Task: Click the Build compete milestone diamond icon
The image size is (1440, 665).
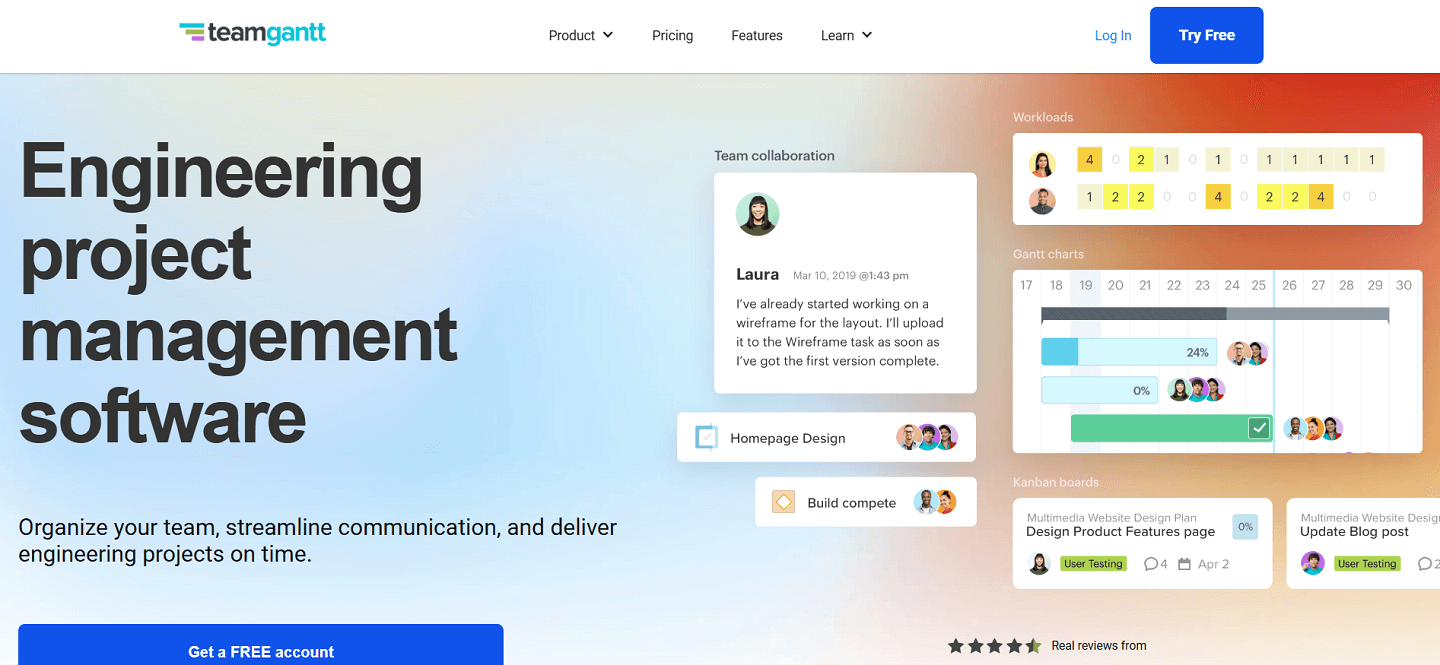Action: point(782,501)
